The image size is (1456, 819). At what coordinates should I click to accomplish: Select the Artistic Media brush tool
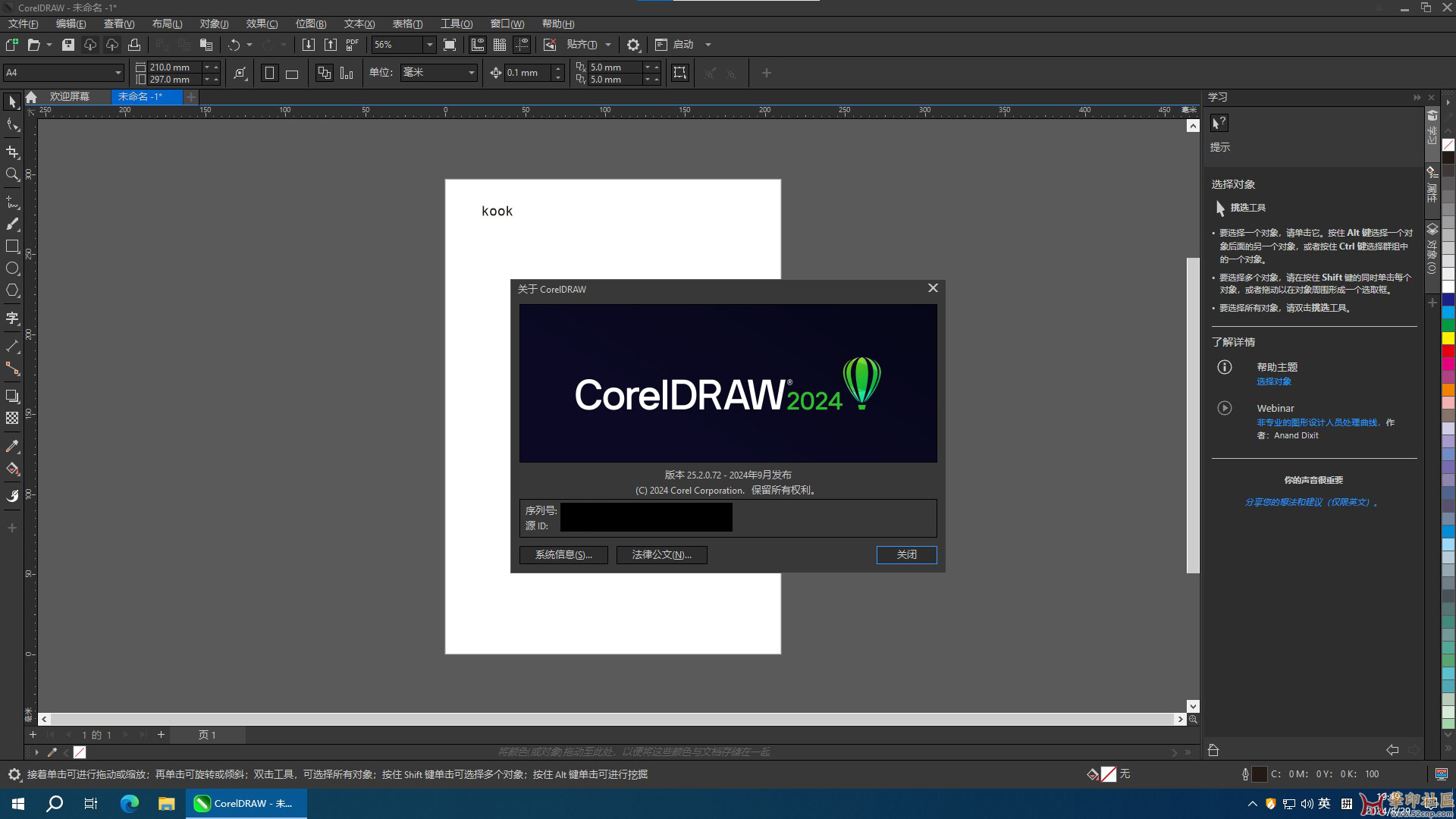(12, 224)
